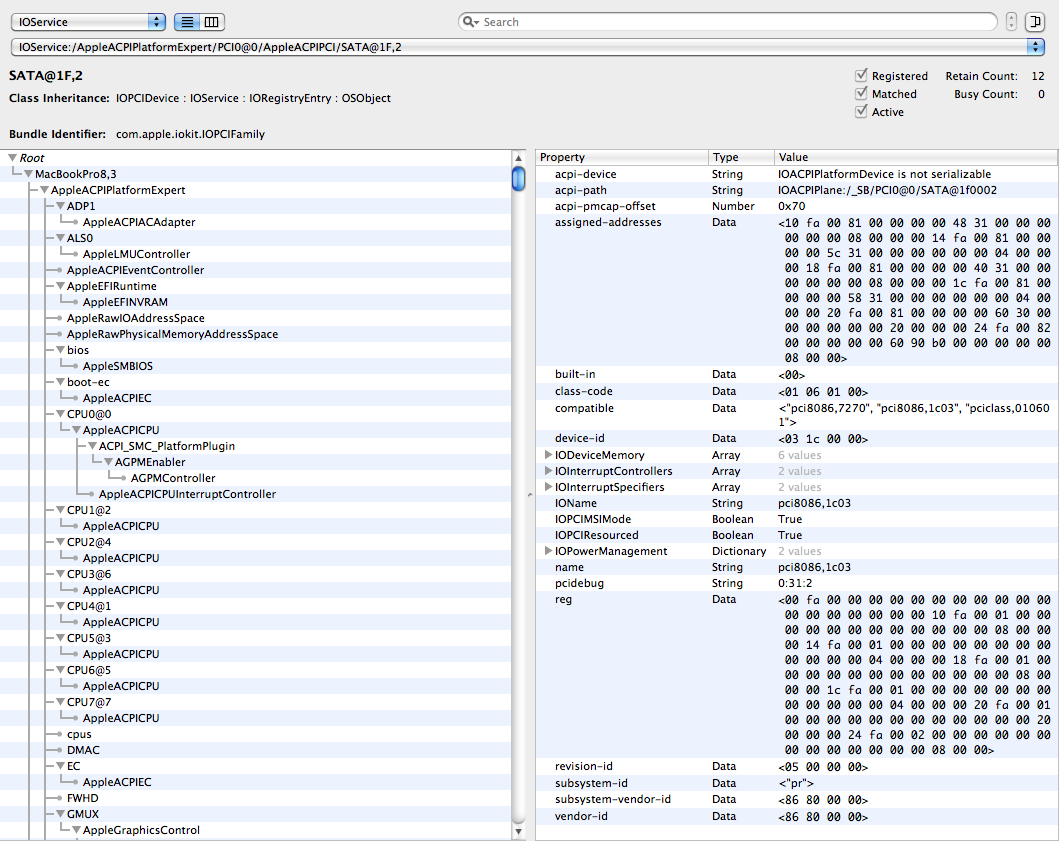Screen dimensions: 1059x841
Task: Collapse the AGPMEnabler node
Action: pos(108,462)
